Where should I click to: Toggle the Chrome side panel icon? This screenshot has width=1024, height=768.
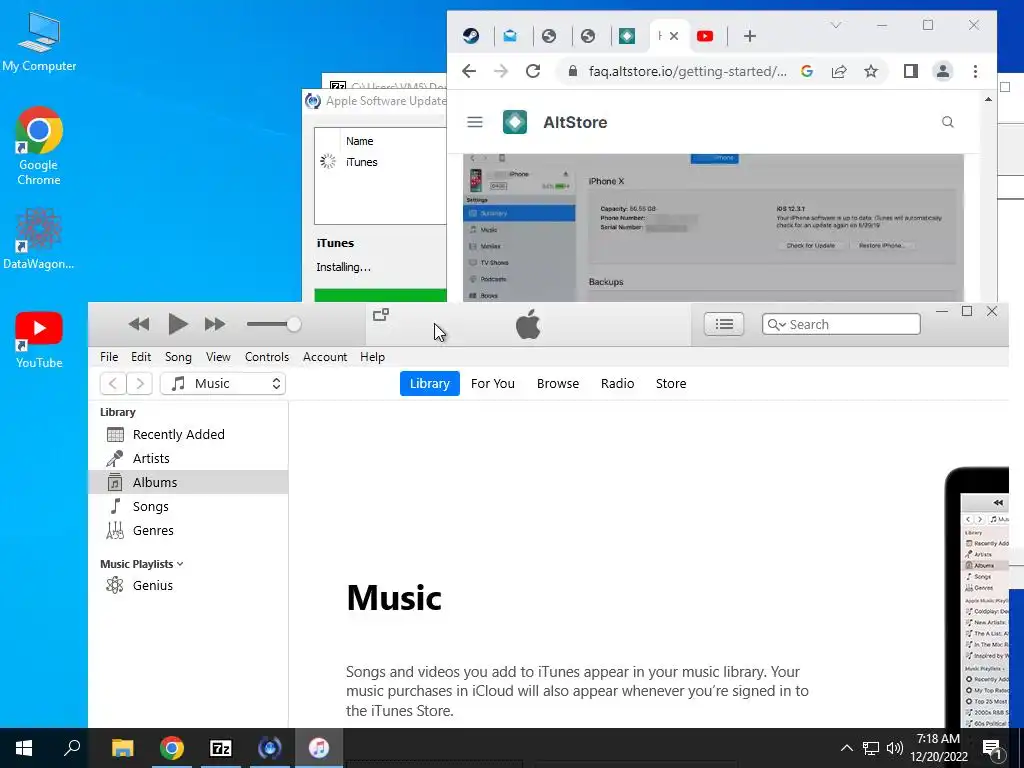[x=911, y=71]
